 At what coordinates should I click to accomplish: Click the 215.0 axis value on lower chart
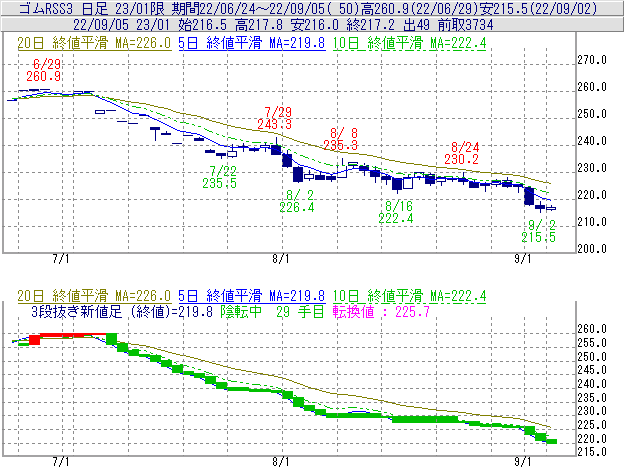click(x=592, y=452)
